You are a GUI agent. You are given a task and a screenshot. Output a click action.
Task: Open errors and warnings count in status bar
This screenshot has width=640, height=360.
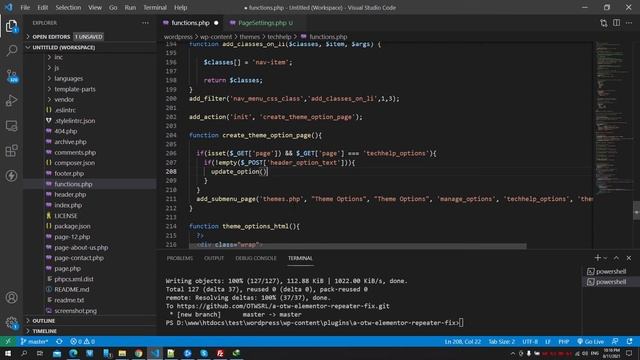pos(82,341)
